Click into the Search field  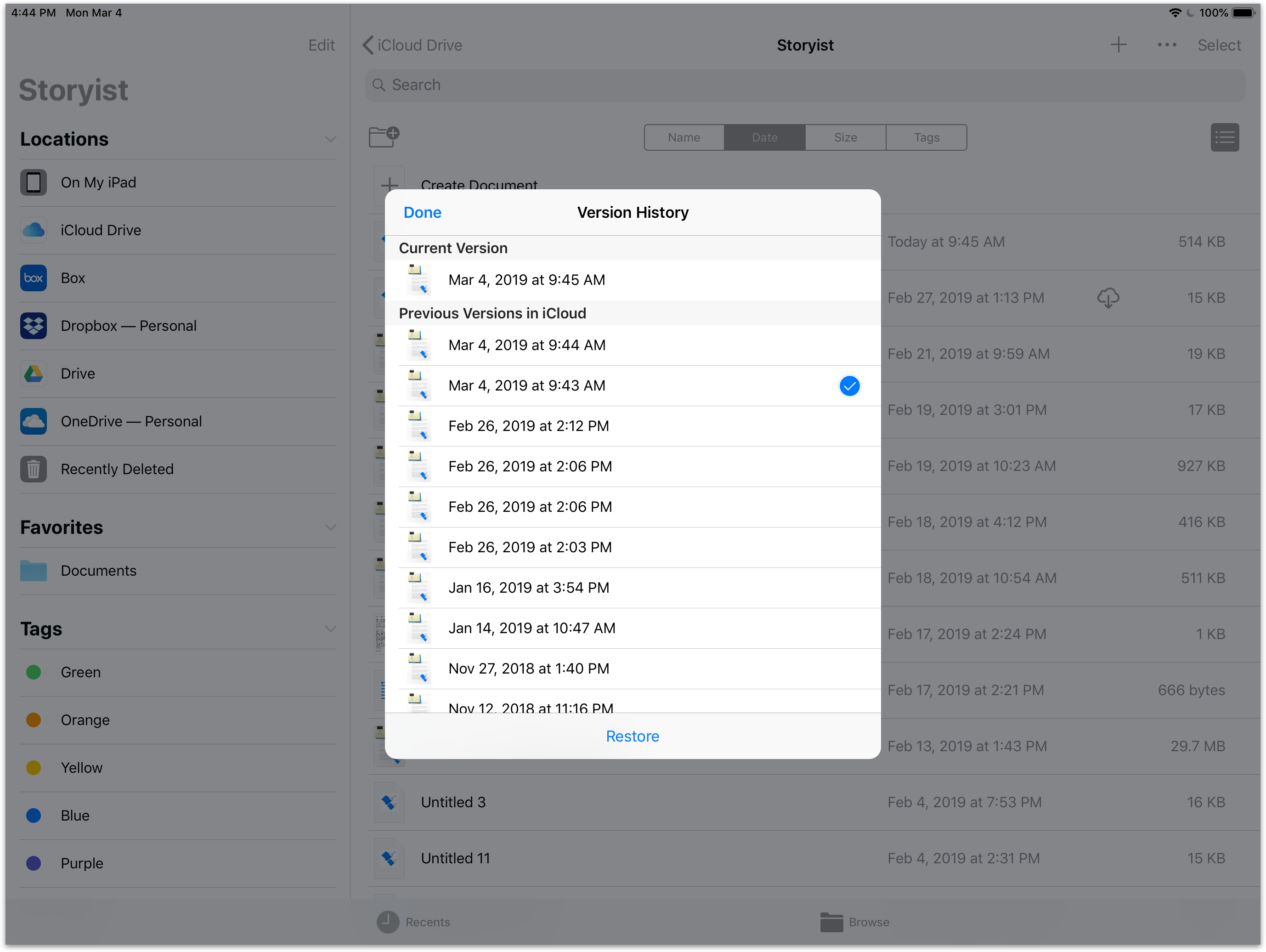pos(805,85)
